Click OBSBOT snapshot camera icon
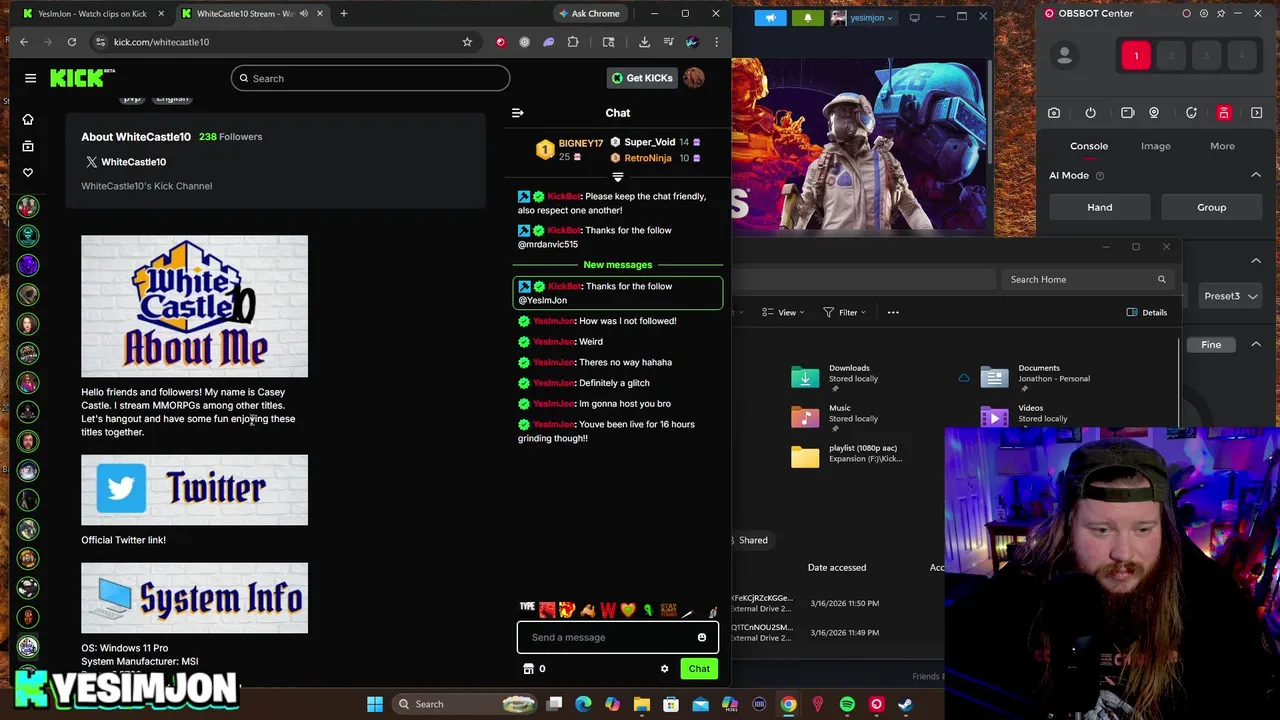 pyautogui.click(x=1054, y=113)
